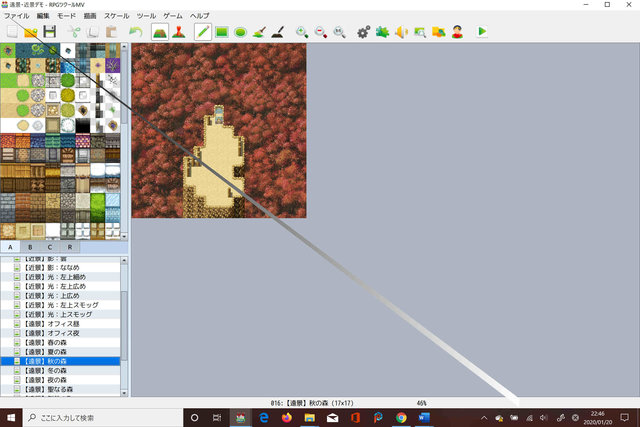Click the map list scroll-up arrow
This screenshot has height=427, width=640.
[124, 260]
